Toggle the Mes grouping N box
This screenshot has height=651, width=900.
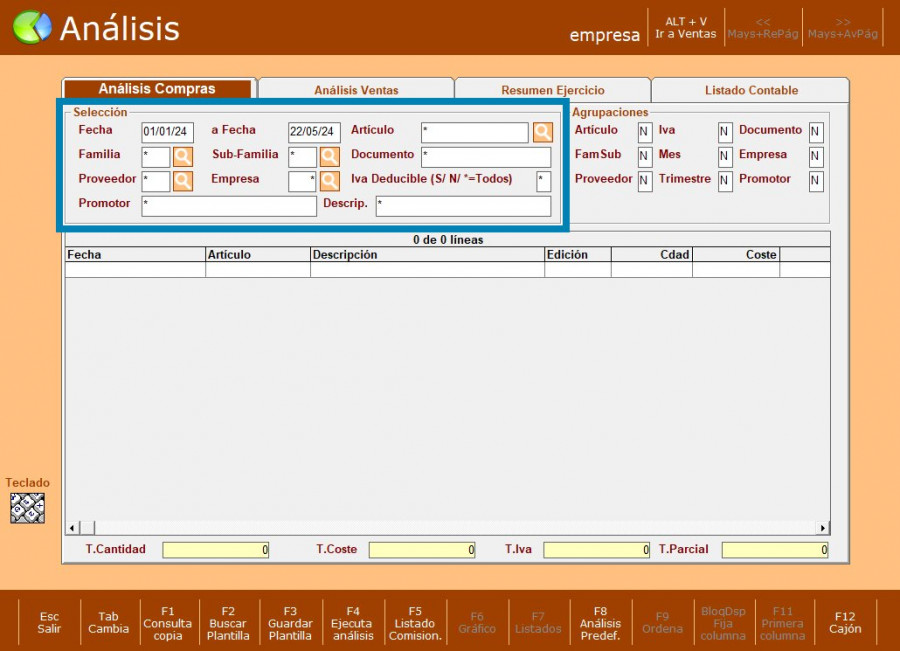(724, 157)
